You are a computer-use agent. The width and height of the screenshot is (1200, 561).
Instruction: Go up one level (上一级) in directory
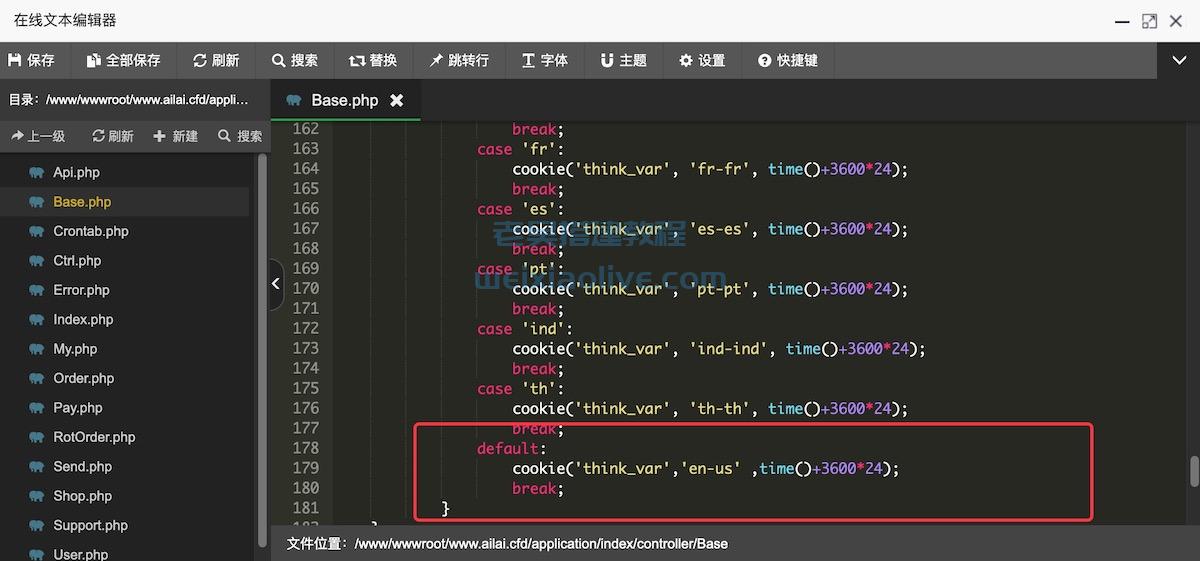[38, 136]
